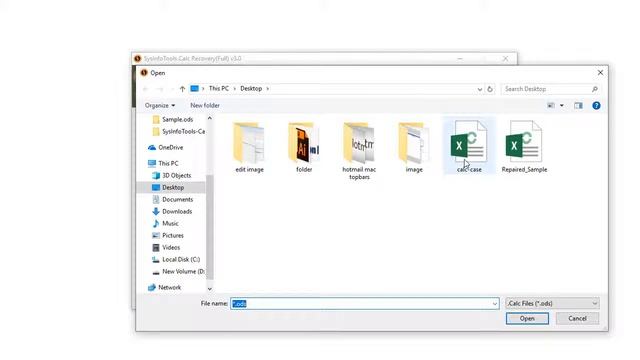Select the hotmail mac topbars folder
The height and width of the screenshot is (360, 640).
tap(359, 150)
